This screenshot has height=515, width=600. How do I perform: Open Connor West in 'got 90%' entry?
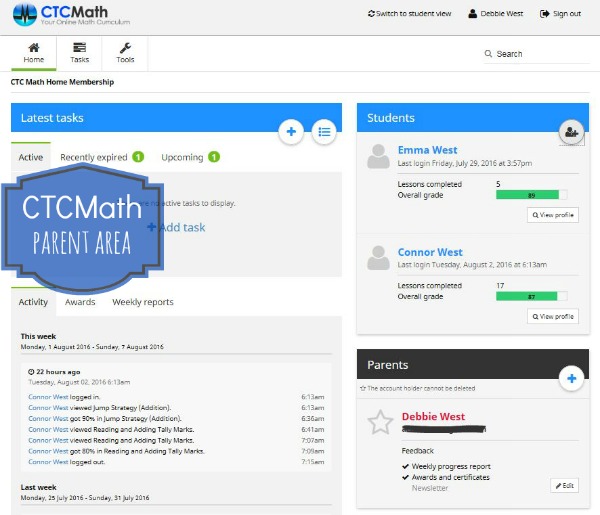pos(48,419)
